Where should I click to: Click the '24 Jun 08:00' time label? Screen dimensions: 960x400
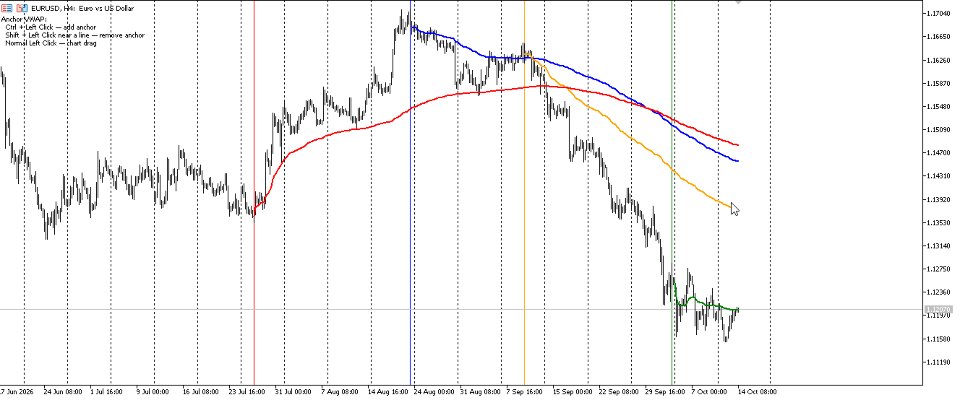click(x=62, y=391)
